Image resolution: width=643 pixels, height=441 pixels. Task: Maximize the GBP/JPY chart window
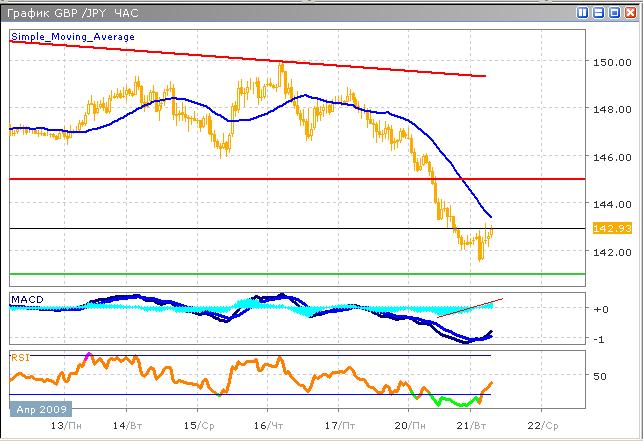pyautogui.click(x=614, y=13)
